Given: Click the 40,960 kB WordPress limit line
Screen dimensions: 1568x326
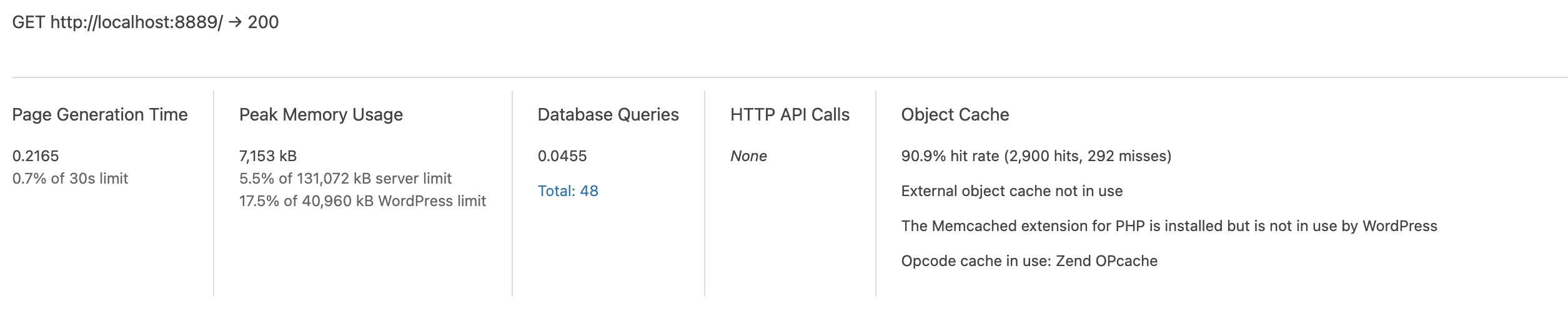Looking at the screenshot, I should (362, 201).
